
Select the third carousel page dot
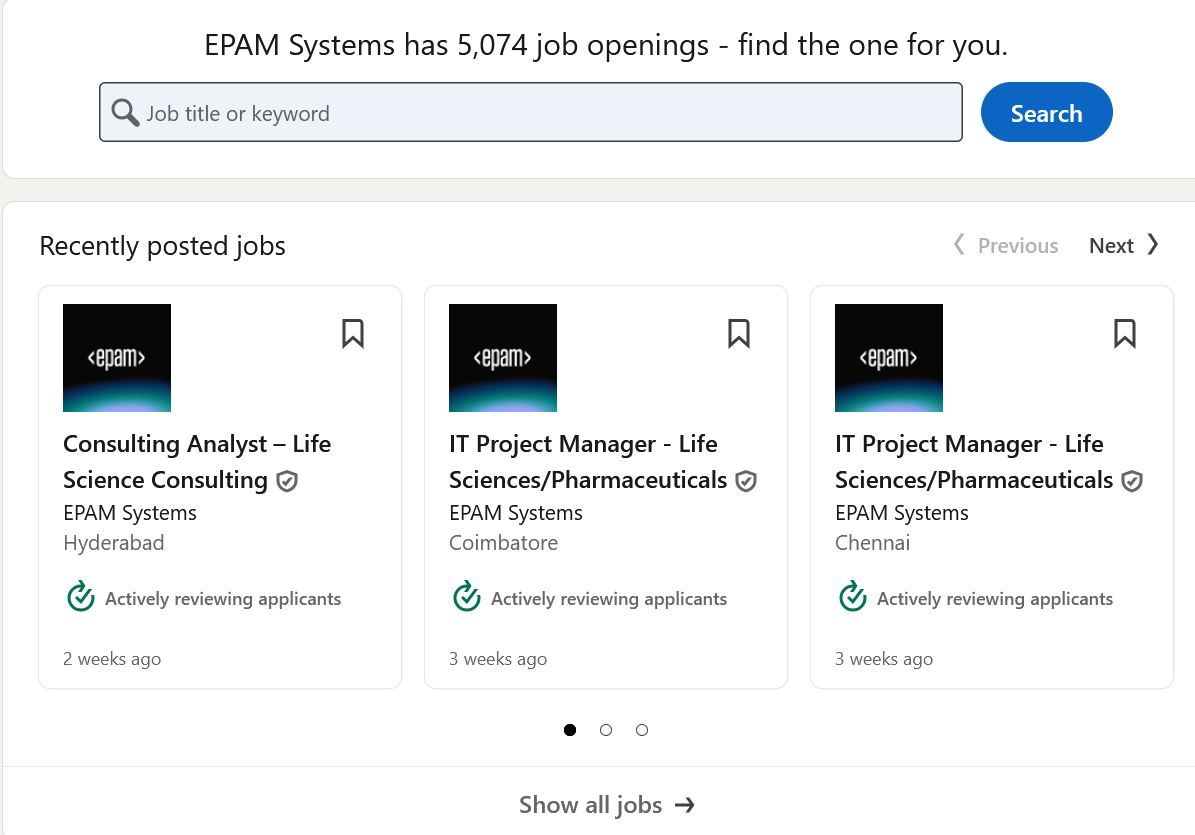tap(642, 730)
